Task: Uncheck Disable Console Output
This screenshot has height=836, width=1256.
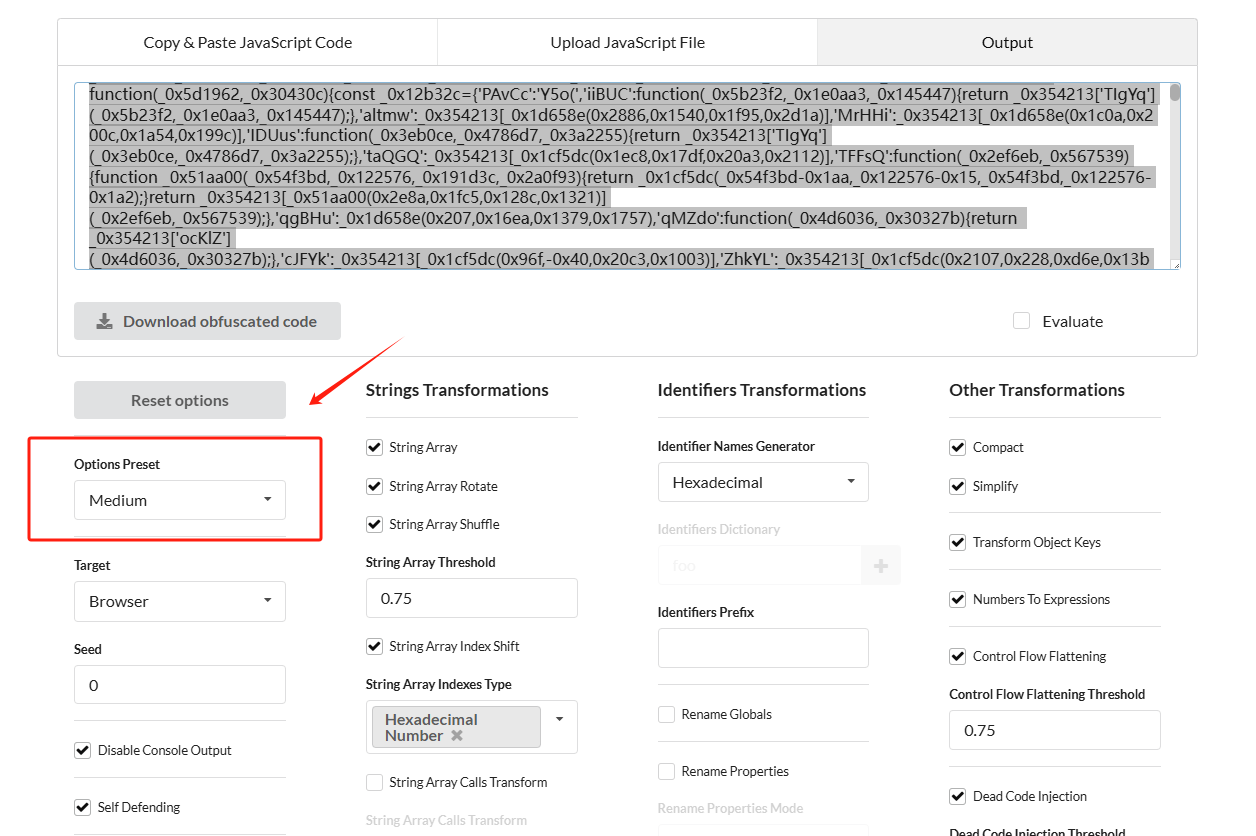Action: (x=83, y=750)
